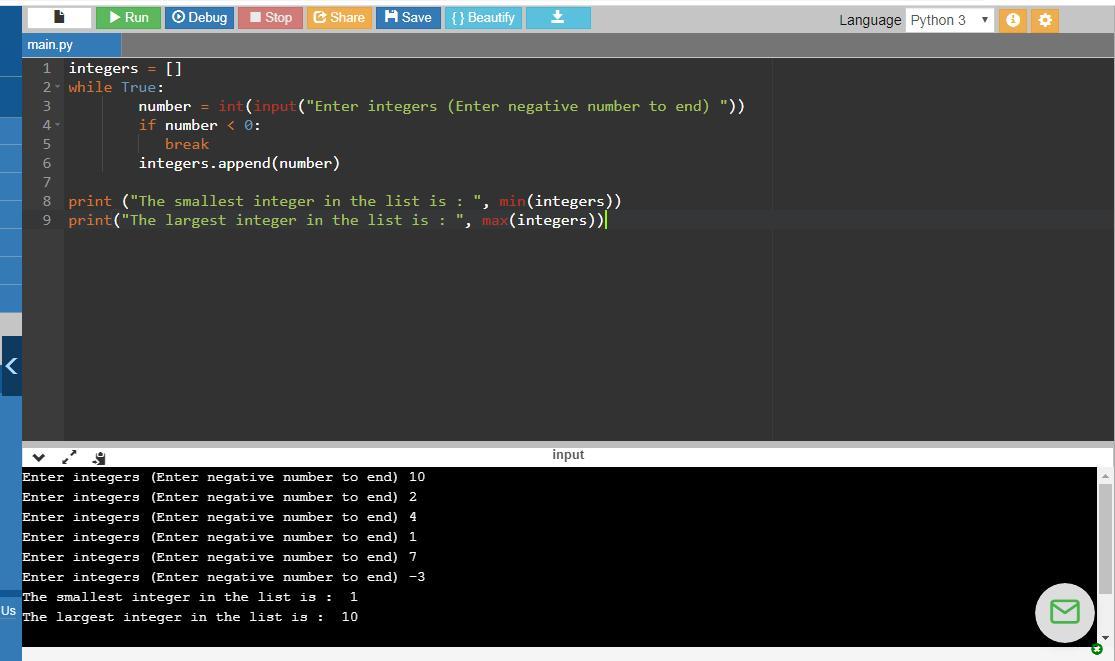This screenshot has height=661, width=1115.
Task: Click the word 'break' on line 5
Action: pyautogui.click(x=187, y=144)
